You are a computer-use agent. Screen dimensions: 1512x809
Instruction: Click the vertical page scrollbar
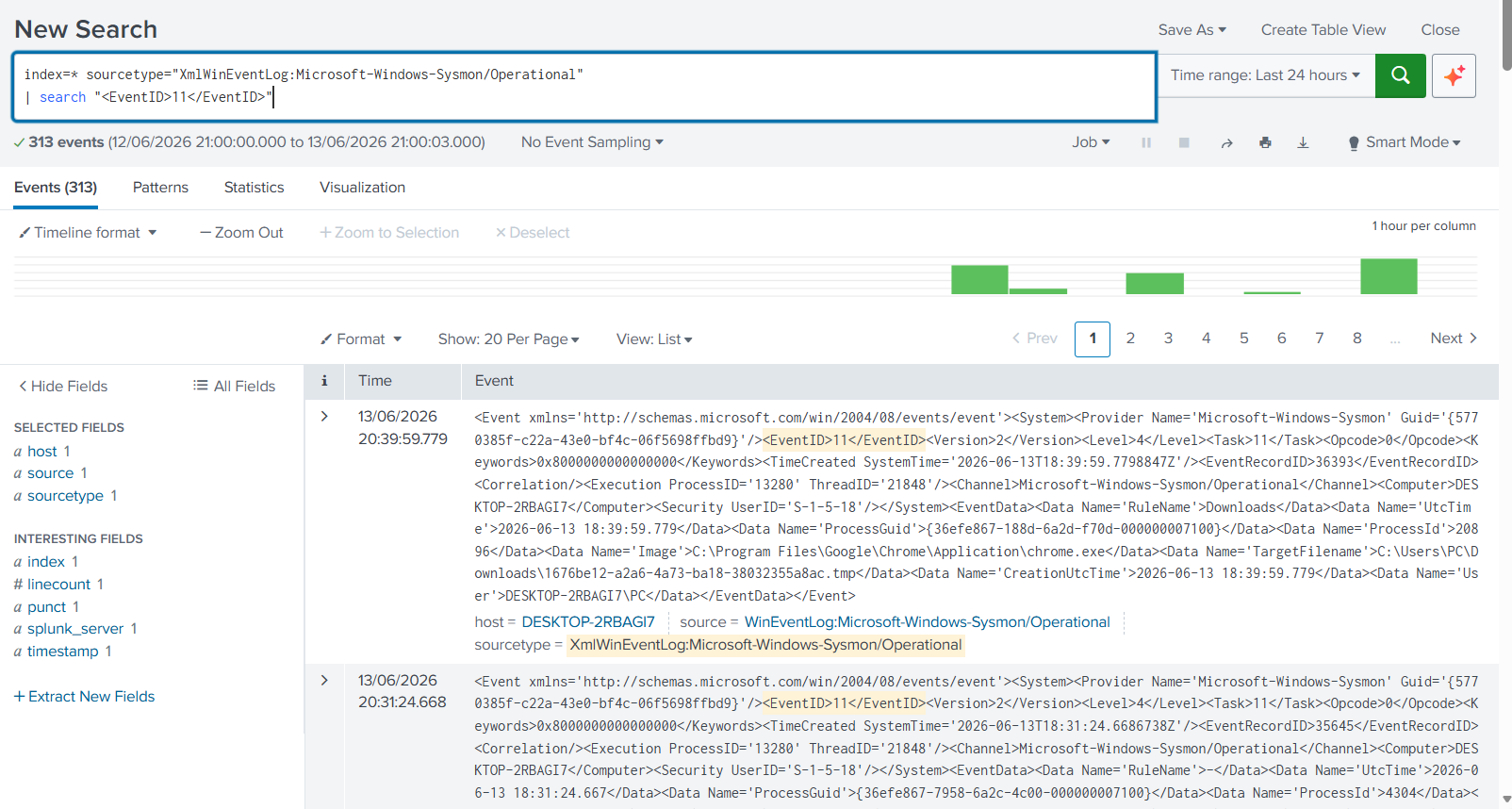tap(1505, 38)
